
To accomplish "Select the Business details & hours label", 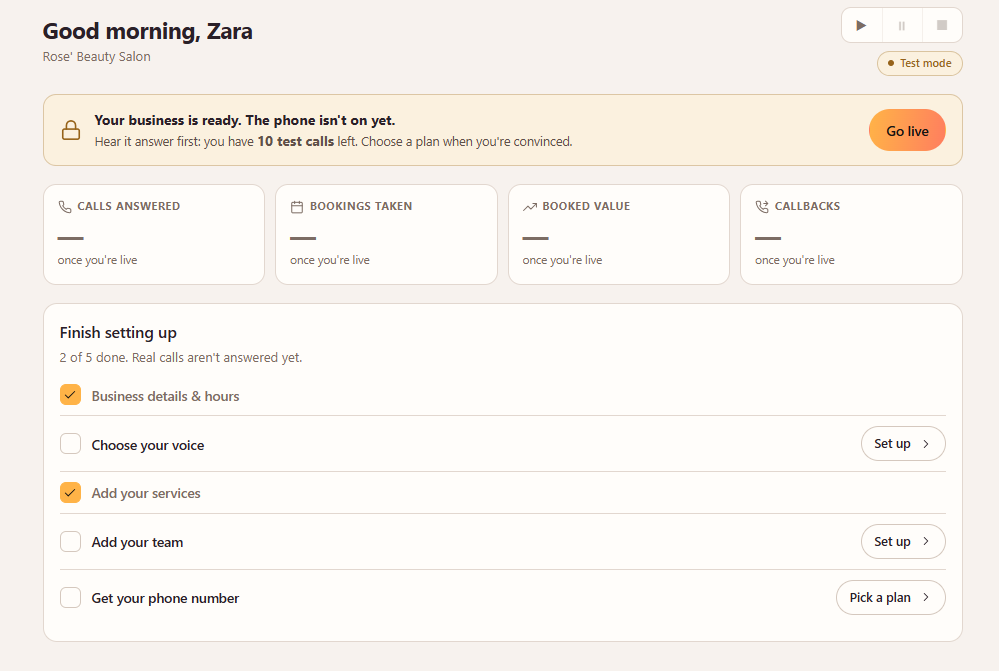I will tap(166, 396).
